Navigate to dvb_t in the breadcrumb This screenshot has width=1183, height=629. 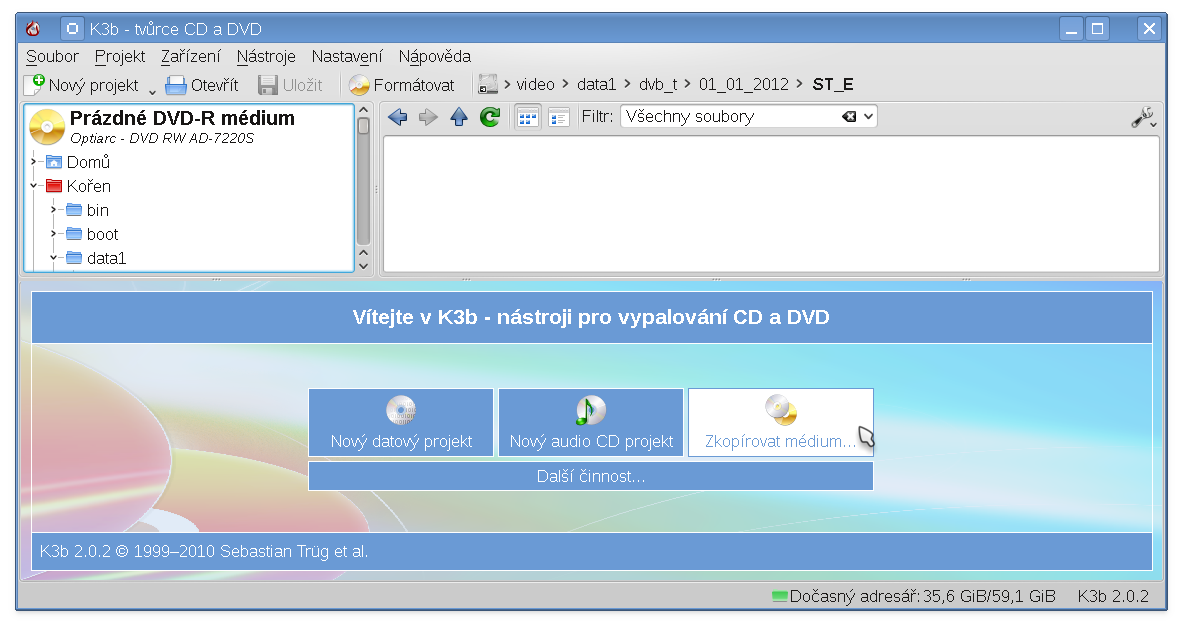tap(658, 84)
